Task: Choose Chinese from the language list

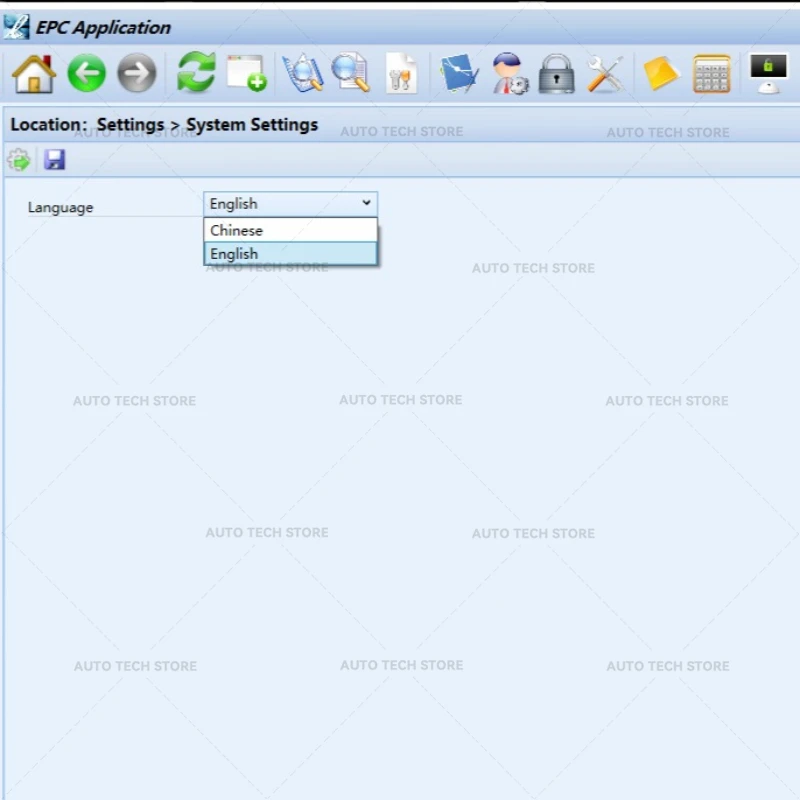Action: (x=290, y=230)
